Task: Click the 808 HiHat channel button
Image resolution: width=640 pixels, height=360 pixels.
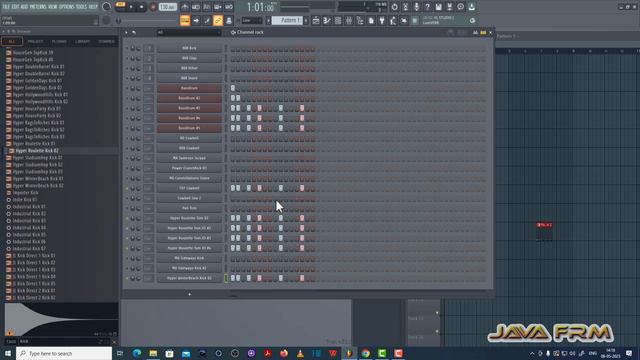Action: point(189,68)
